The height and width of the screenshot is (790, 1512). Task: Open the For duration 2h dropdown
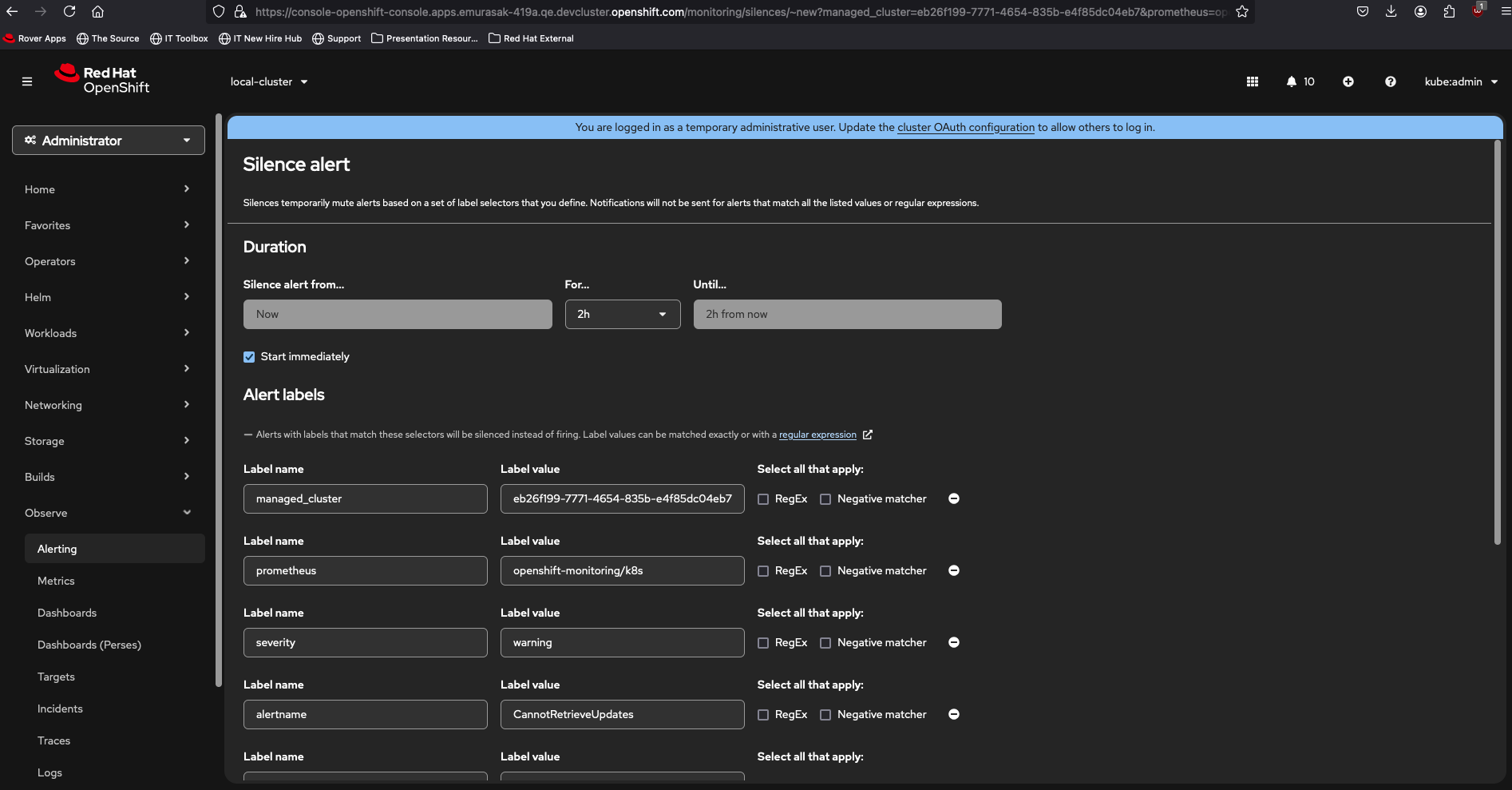[622, 314]
